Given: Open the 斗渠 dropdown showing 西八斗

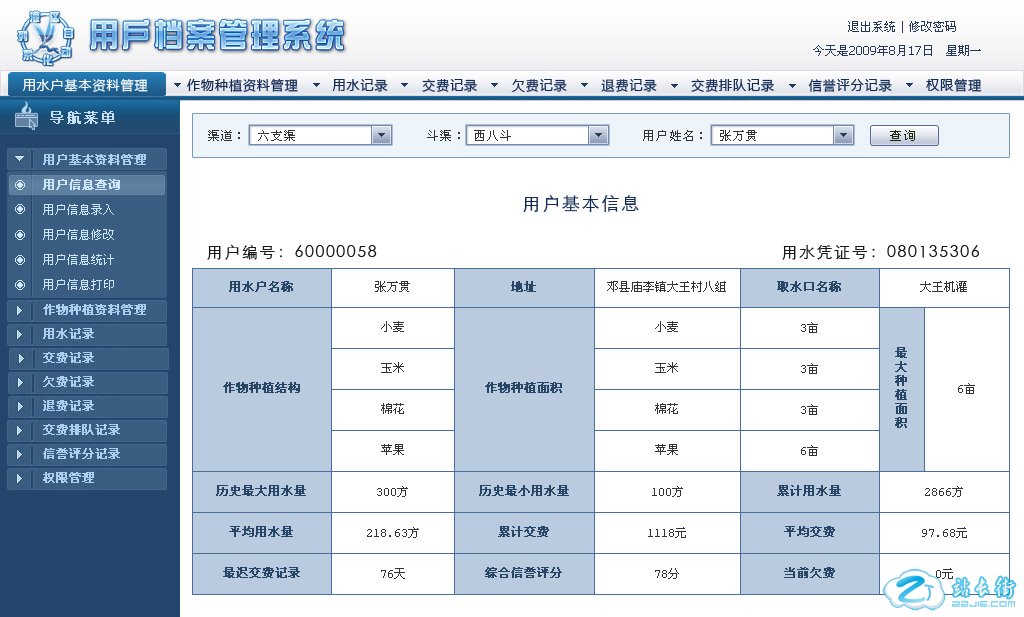Looking at the screenshot, I should [598, 135].
